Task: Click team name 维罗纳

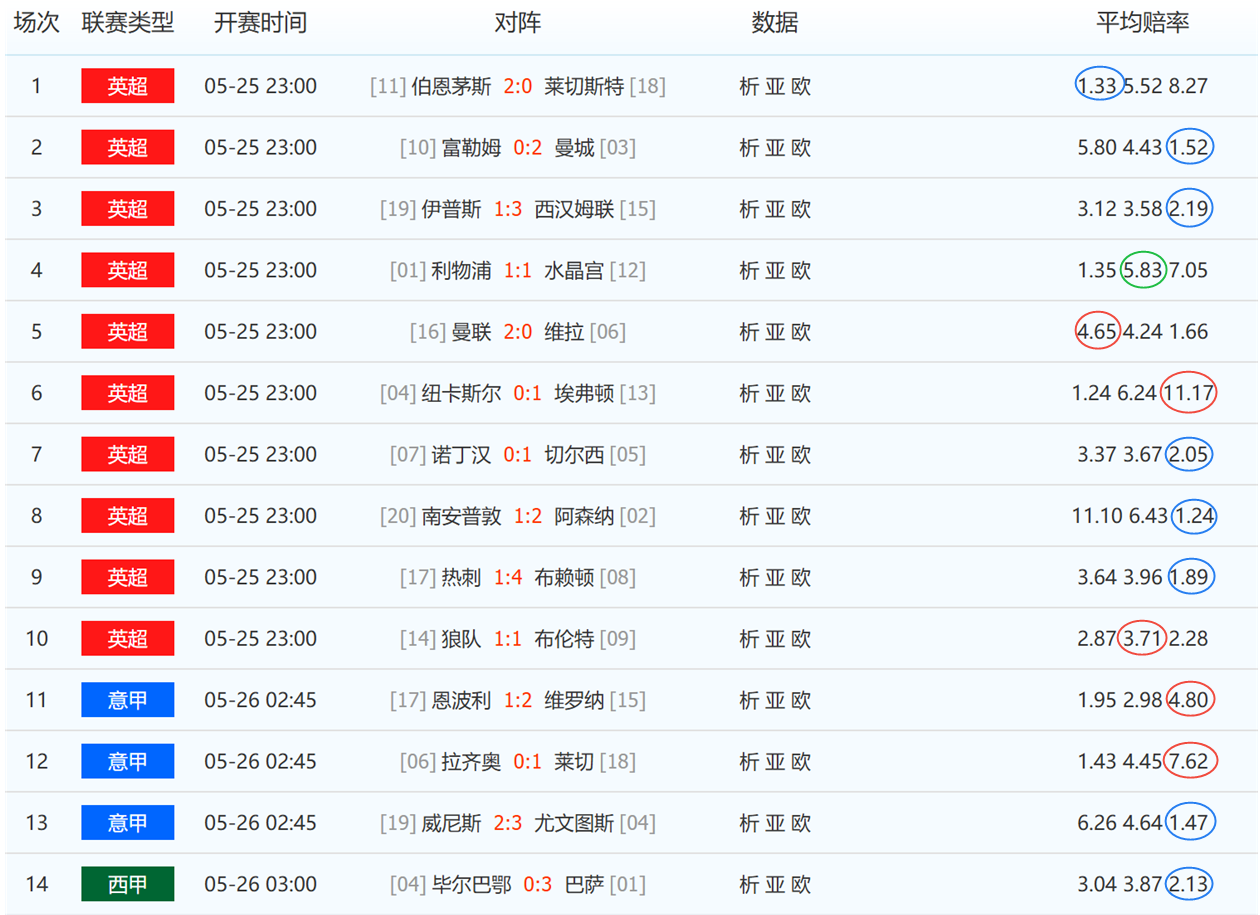Action: pyautogui.click(x=574, y=700)
